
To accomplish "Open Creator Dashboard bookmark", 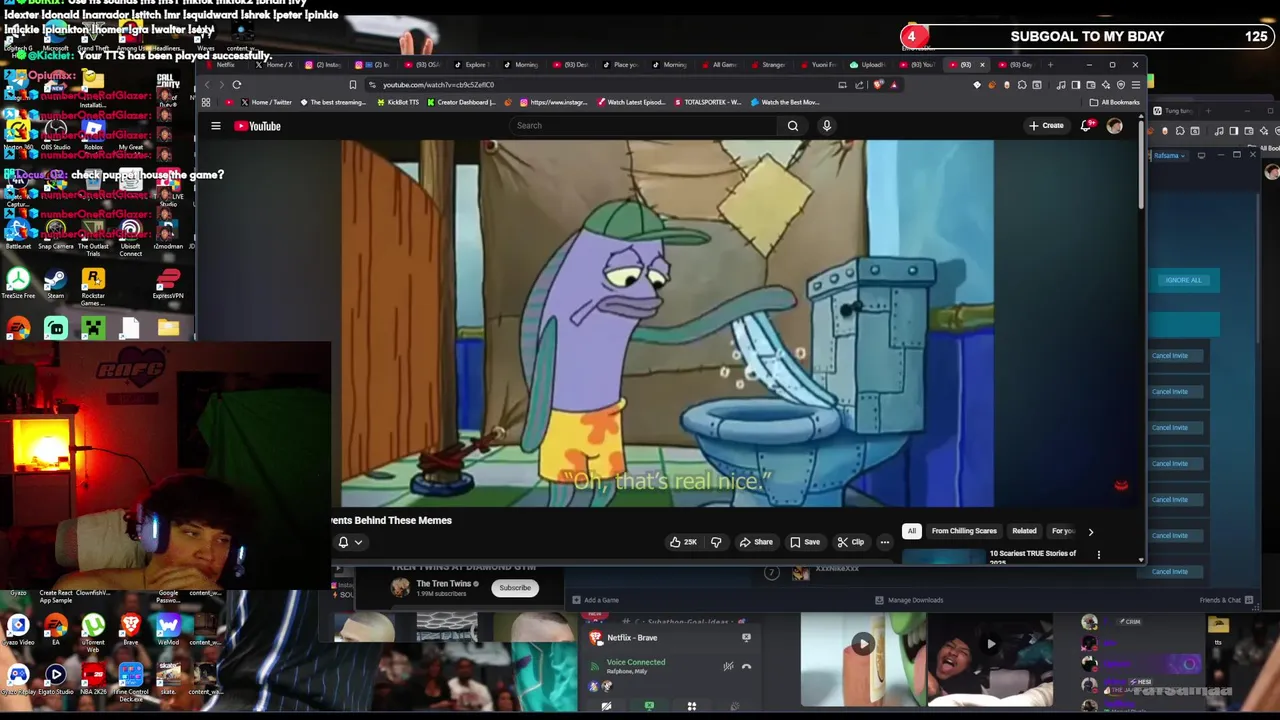I will [462, 102].
